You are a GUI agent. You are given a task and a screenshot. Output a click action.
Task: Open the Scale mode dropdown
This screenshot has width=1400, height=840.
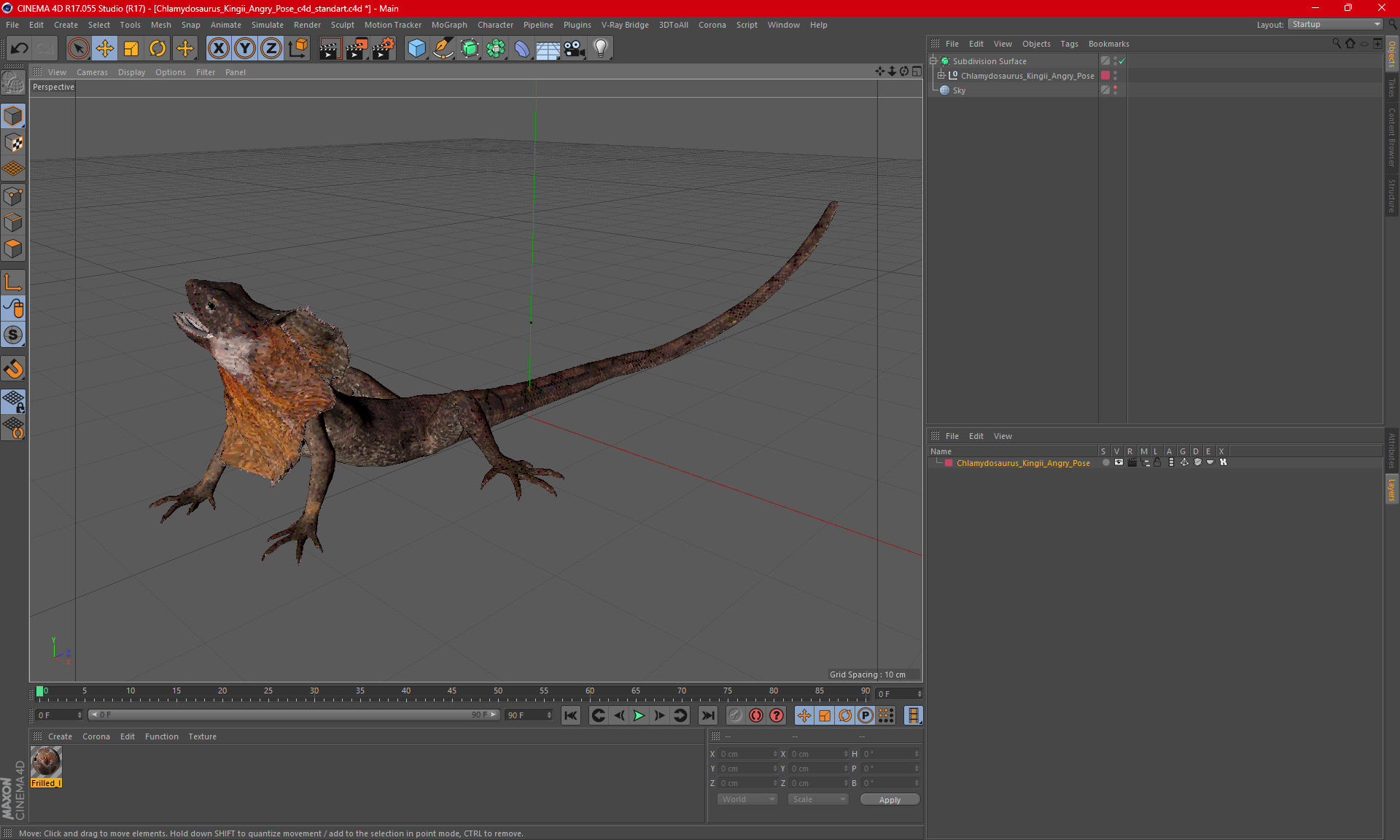[x=818, y=799]
